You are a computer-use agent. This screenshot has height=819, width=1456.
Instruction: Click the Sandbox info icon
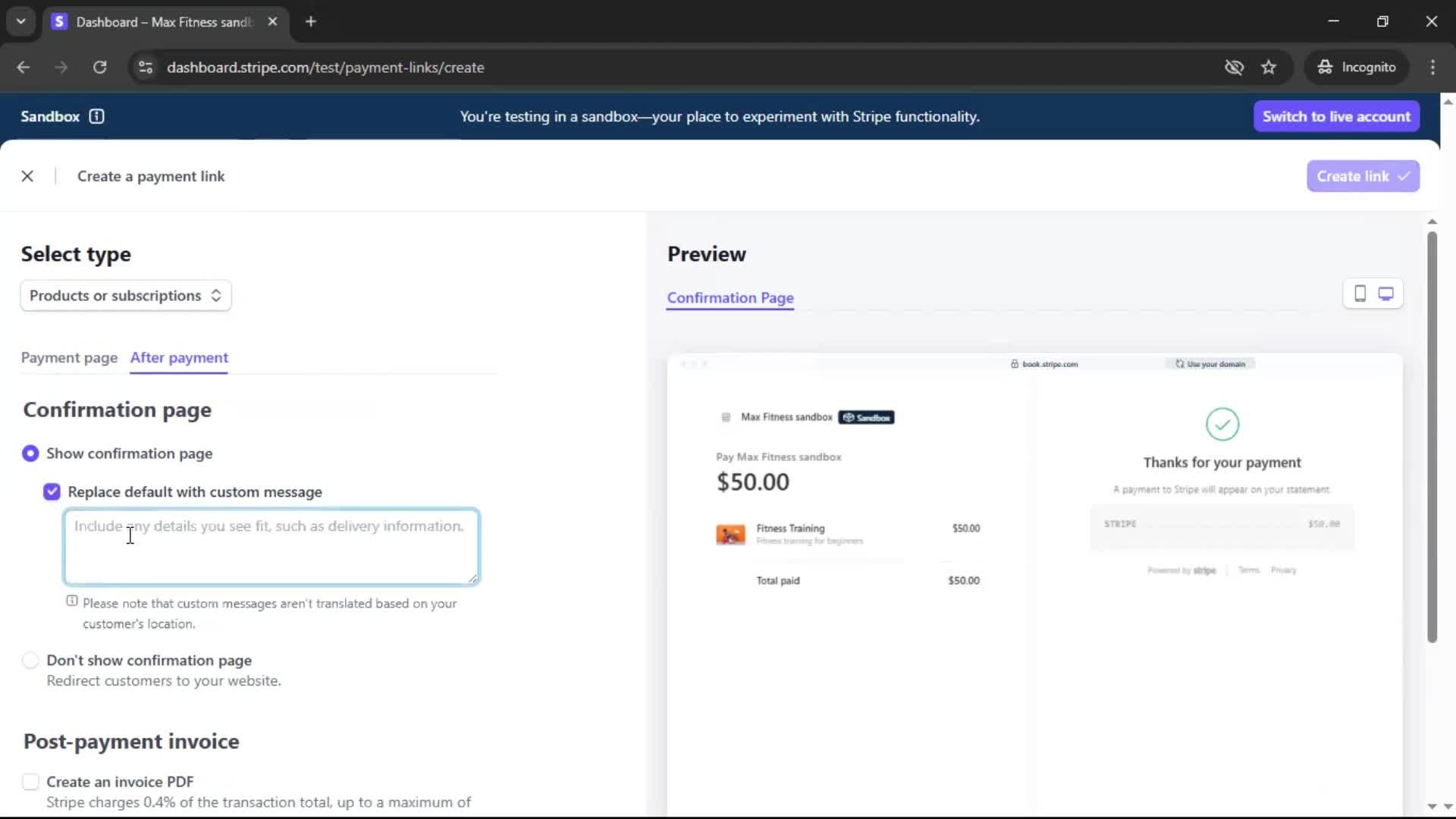click(x=96, y=117)
